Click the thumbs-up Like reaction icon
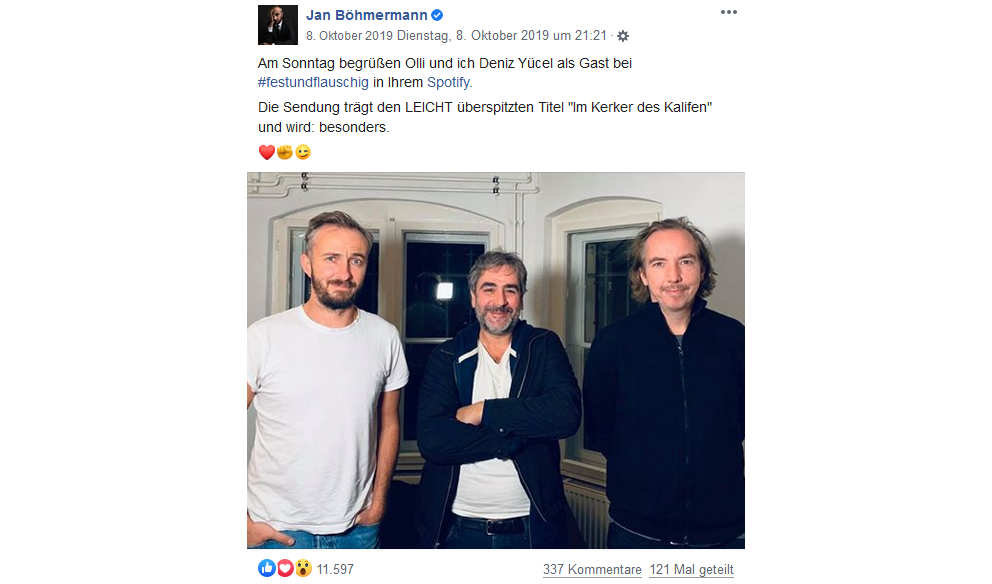 pos(267,568)
